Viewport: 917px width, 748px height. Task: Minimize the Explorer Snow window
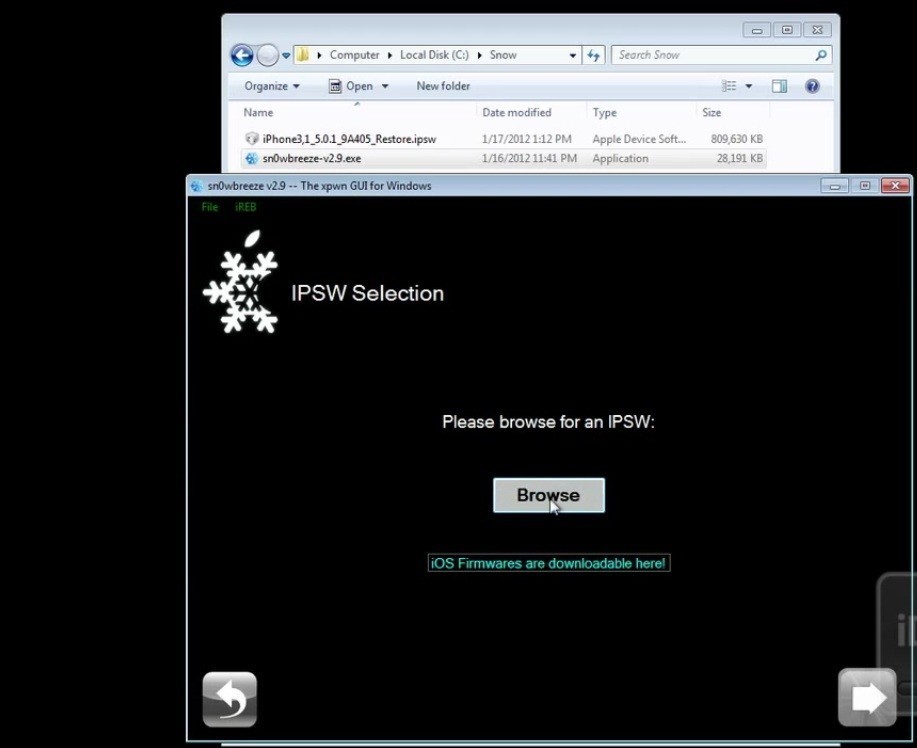(x=757, y=30)
